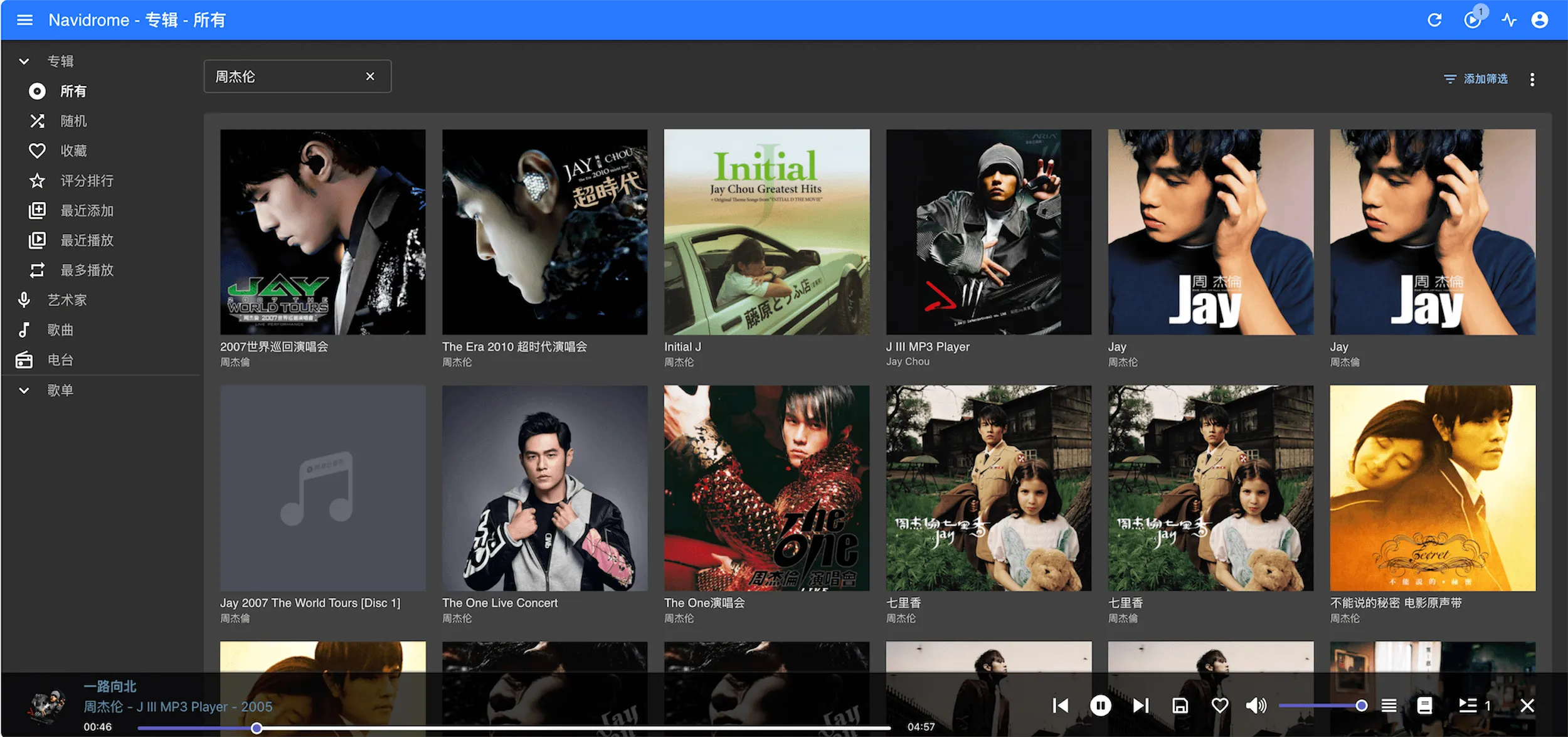1568x737 pixels.
Task: Skip to the next track
Action: click(x=1141, y=706)
